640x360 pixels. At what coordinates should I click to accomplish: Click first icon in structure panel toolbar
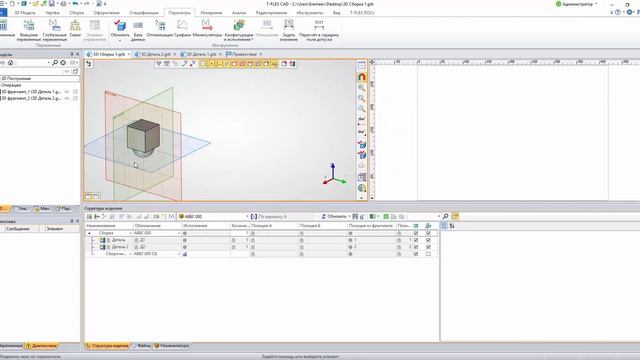tap(89, 216)
